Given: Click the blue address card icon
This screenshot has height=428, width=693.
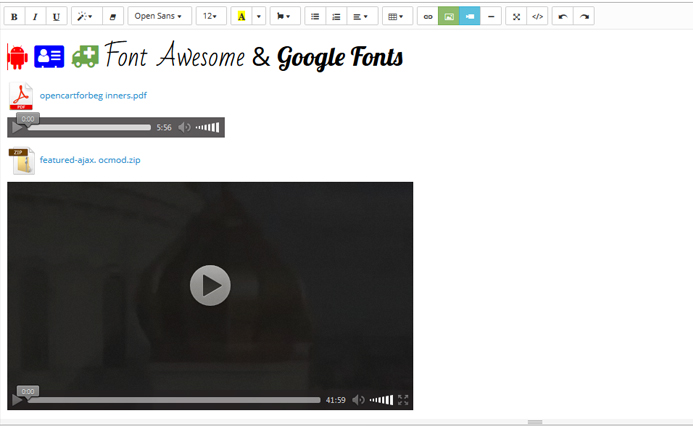Looking at the screenshot, I should [49, 57].
